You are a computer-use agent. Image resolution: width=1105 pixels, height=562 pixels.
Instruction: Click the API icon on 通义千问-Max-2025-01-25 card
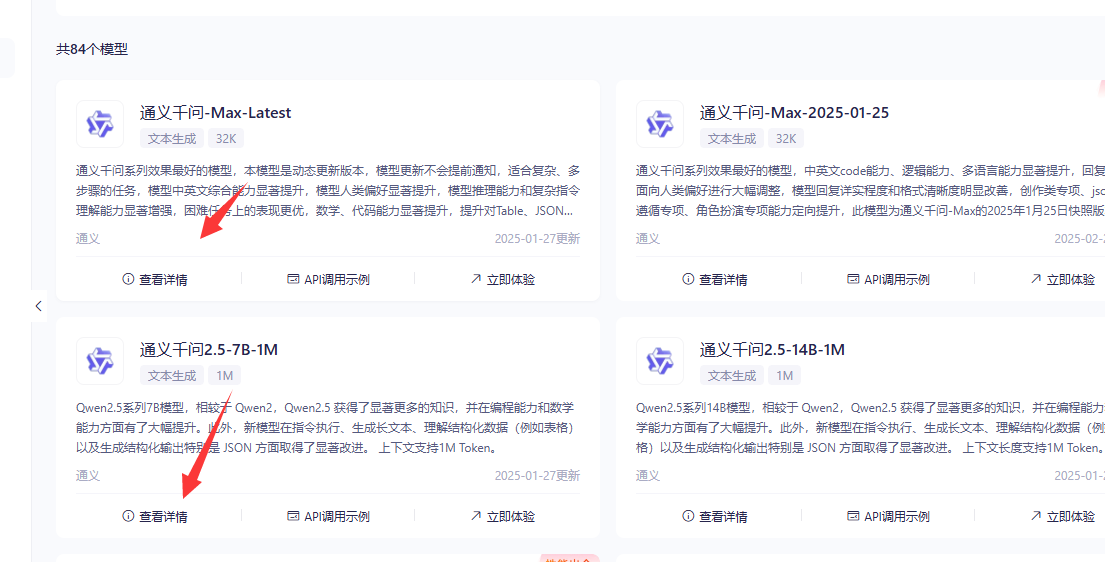click(853, 279)
